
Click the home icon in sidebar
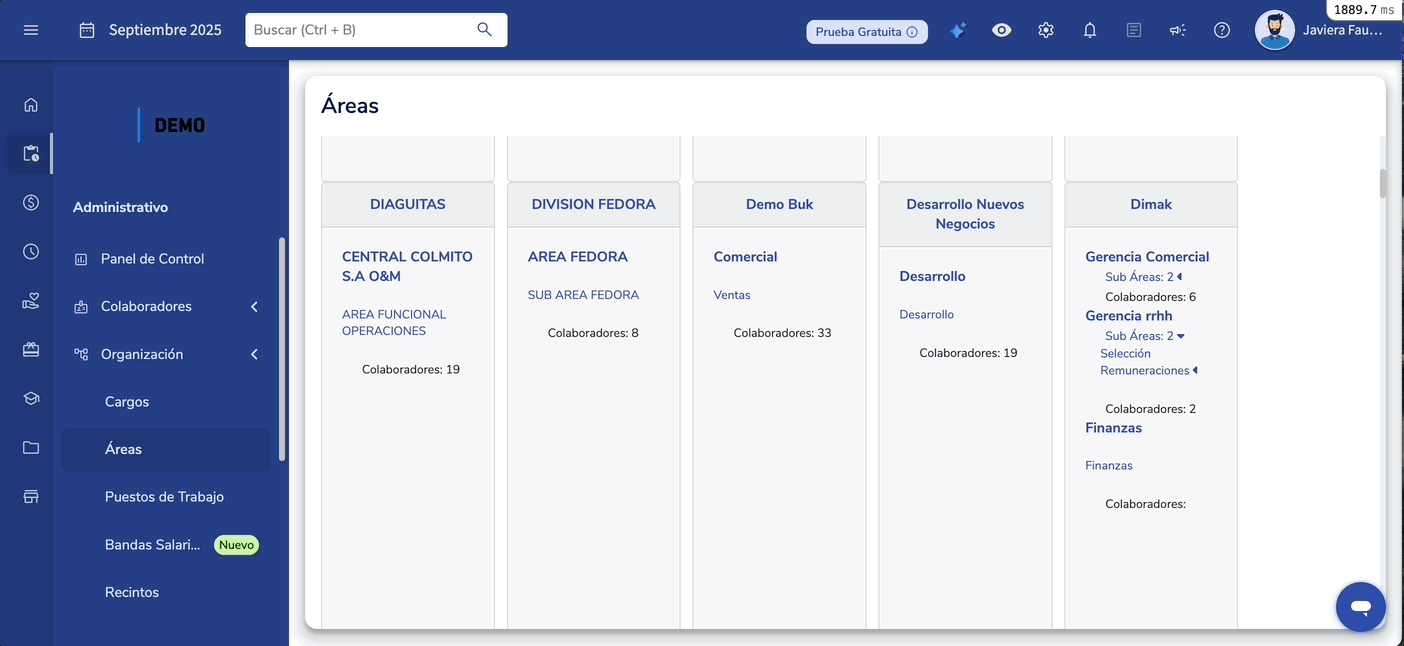31,105
